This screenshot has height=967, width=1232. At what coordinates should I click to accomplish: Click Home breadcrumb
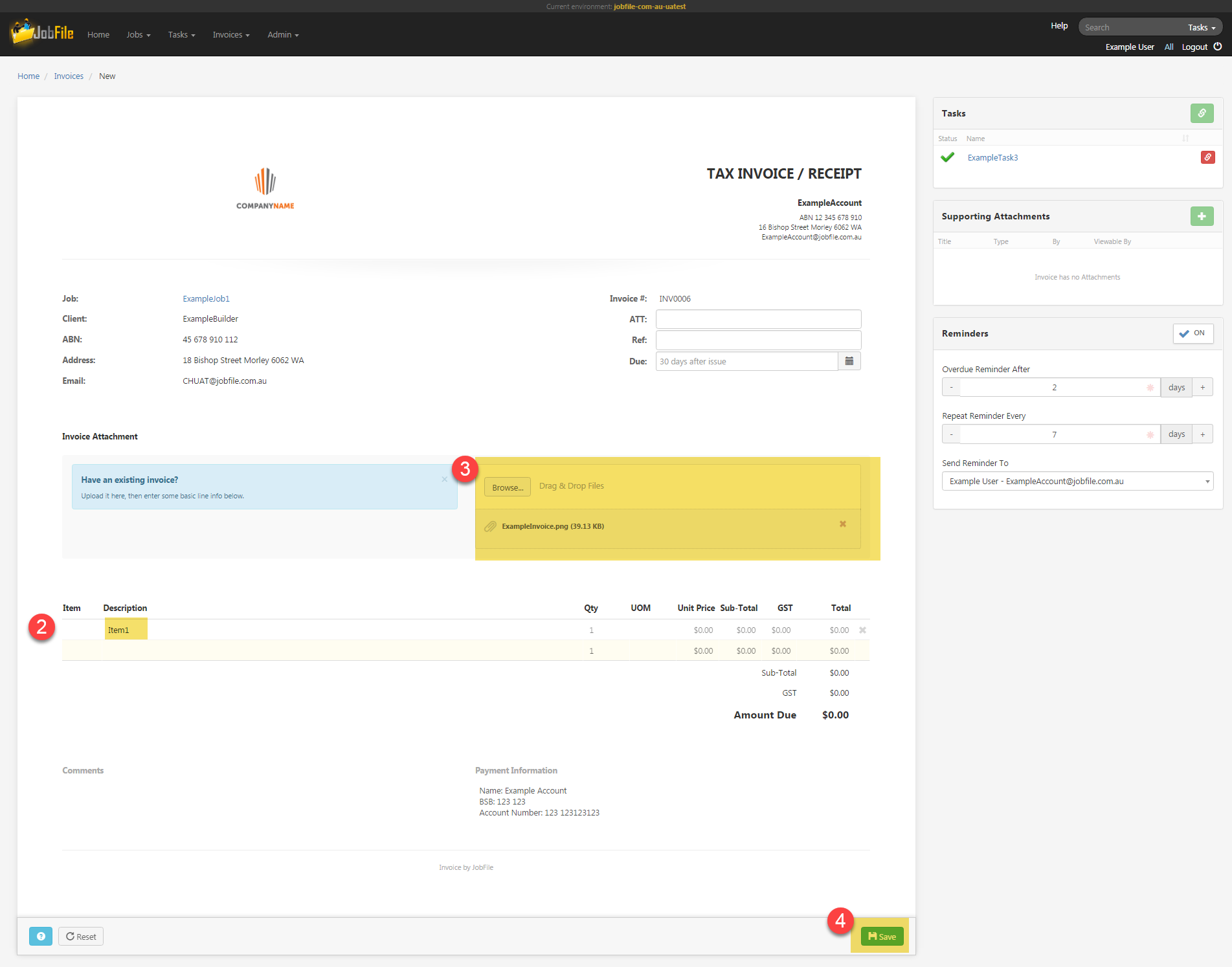tap(28, 76)
